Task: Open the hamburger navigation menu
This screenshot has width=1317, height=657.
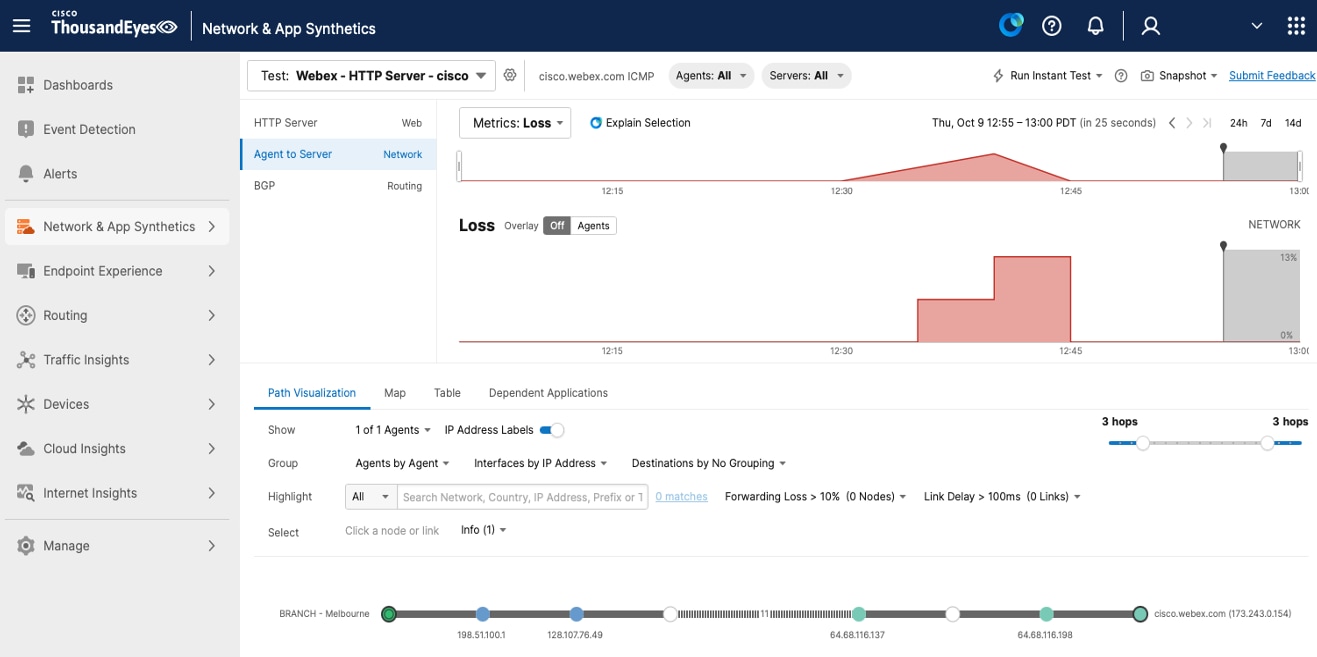Action: tap(21, 27)
